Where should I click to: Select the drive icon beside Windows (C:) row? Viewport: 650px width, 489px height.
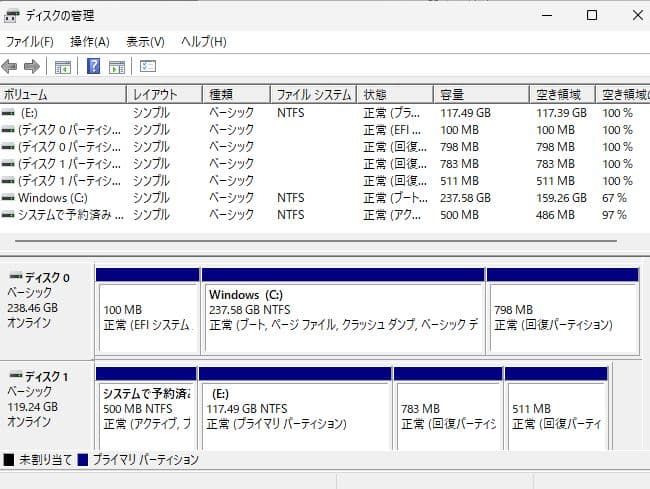[x=8, y=198]
